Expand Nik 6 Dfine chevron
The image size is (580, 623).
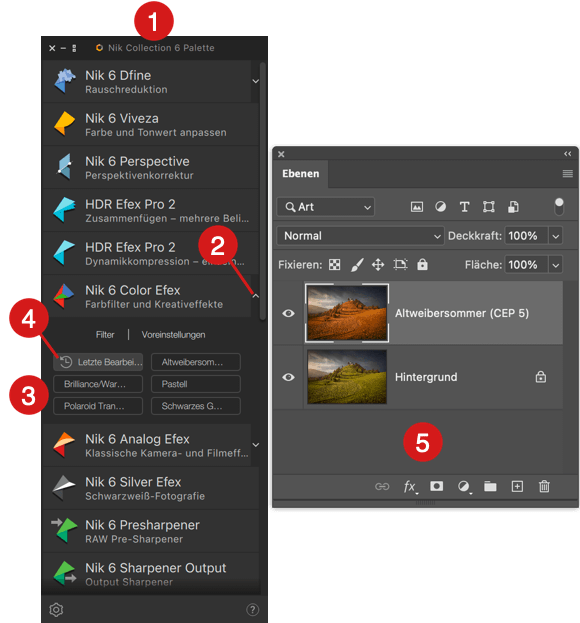point(256,81)
